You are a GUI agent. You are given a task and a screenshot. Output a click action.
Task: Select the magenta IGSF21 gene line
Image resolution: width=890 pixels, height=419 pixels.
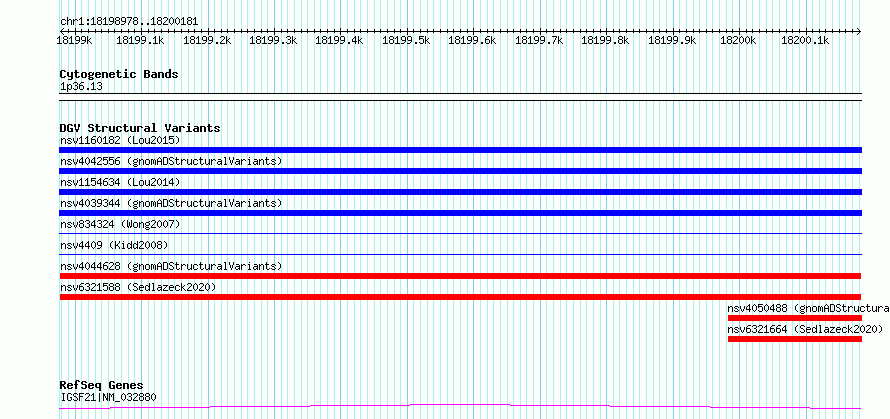pos(460,407)
